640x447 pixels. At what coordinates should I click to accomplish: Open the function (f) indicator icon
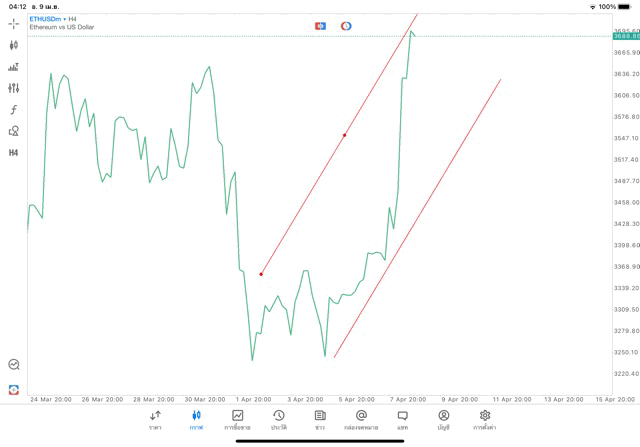(14, 110)
